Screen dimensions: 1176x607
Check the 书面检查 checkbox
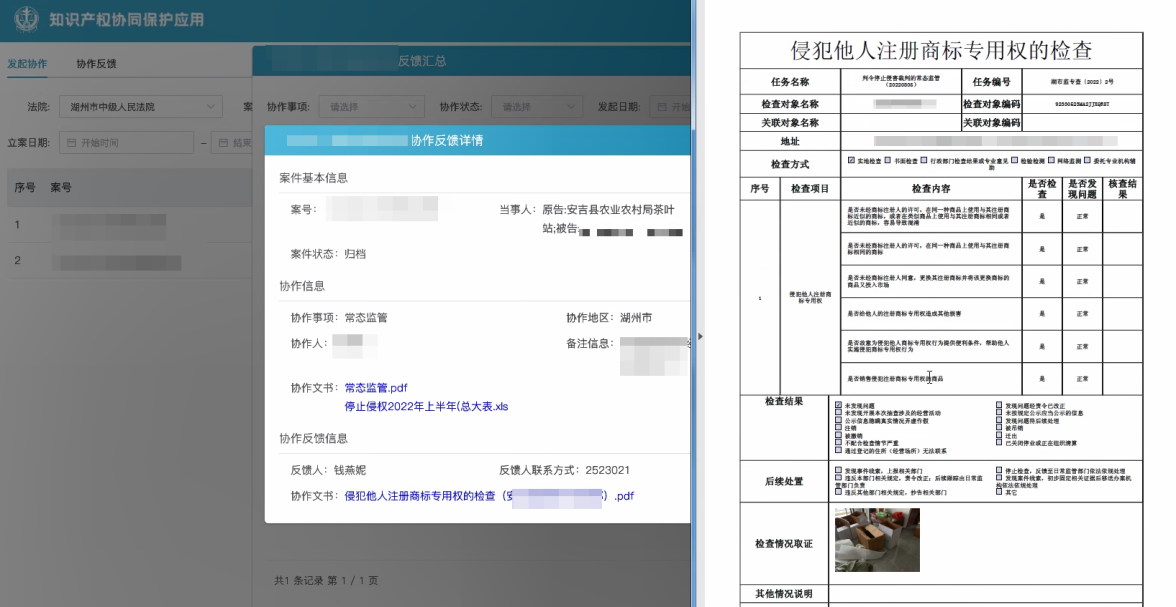pyautogui.click(x=887, y=160)
